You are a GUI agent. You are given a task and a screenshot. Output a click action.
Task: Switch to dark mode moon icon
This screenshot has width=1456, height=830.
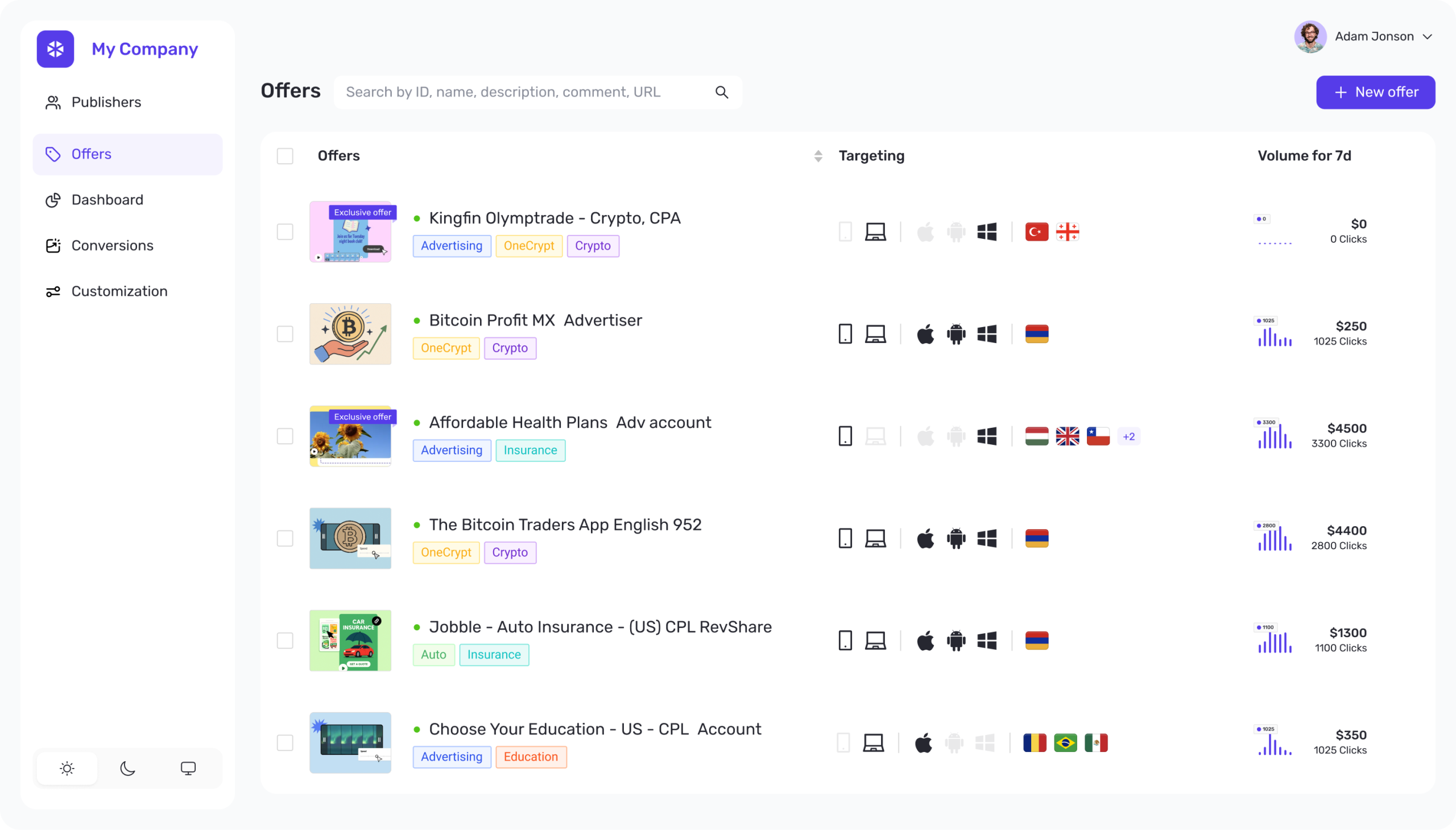coord(127,769)
